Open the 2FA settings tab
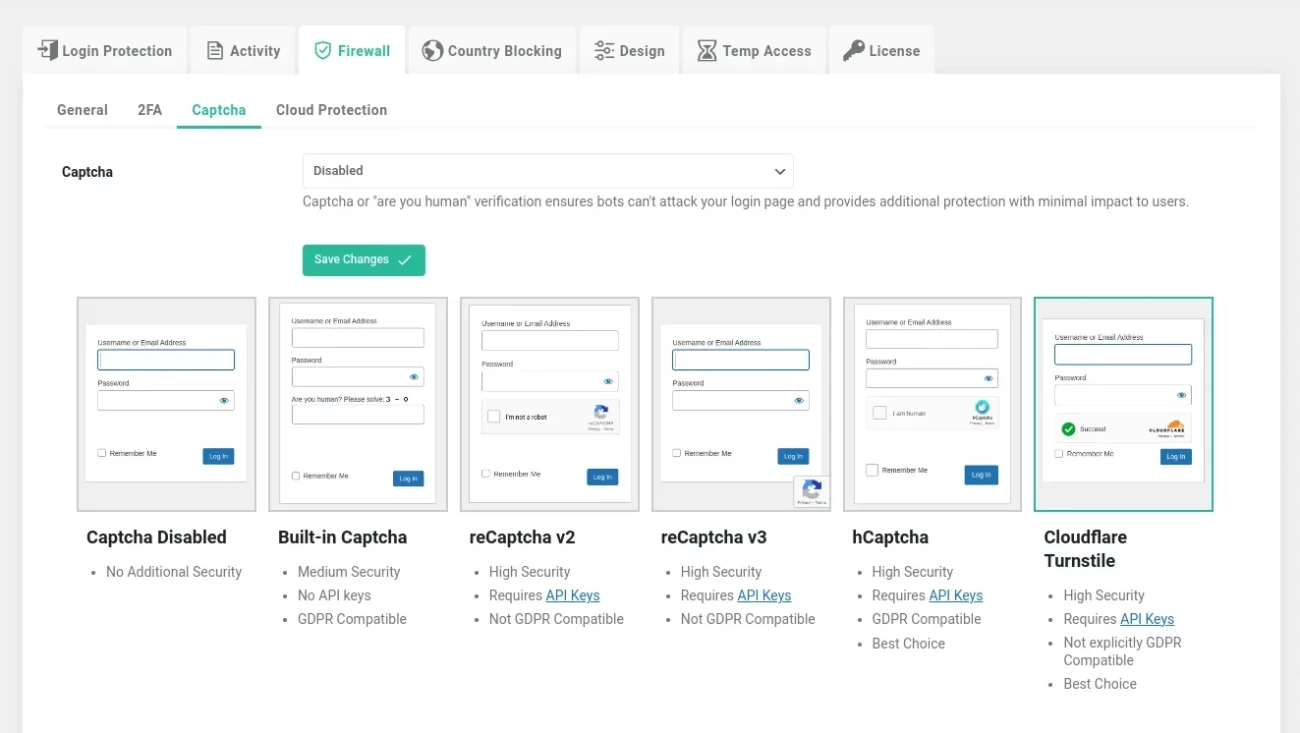 (x=149, y=110)
